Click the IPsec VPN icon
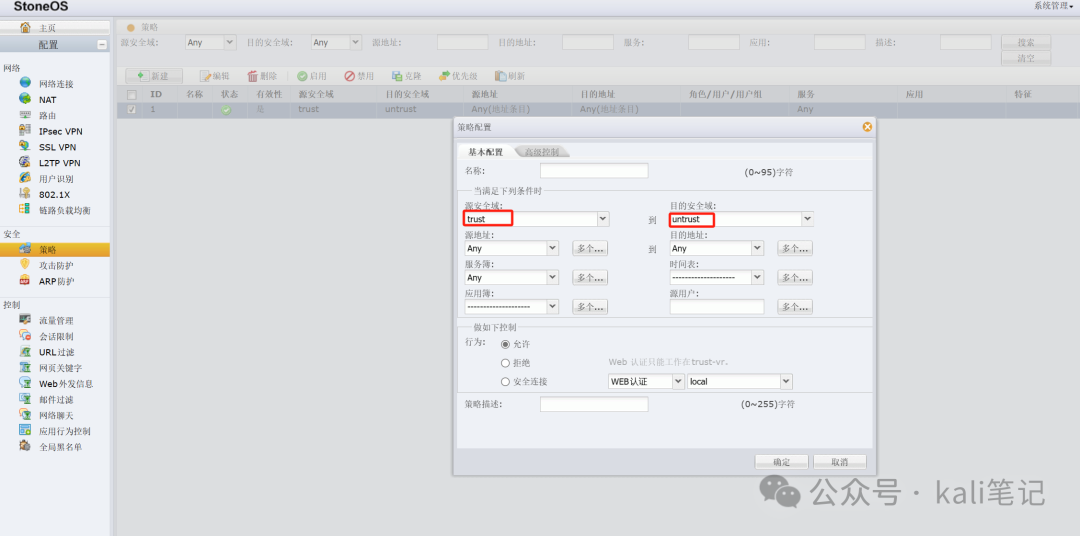 [25, 130]
